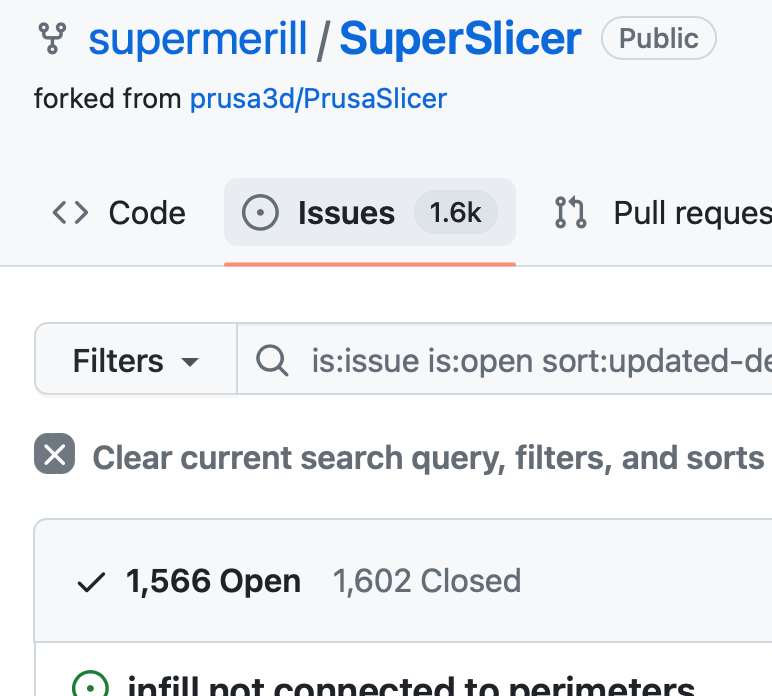Click the Code angle brackets icon
The width and height of the screenshot is (772, 696).
70,213
